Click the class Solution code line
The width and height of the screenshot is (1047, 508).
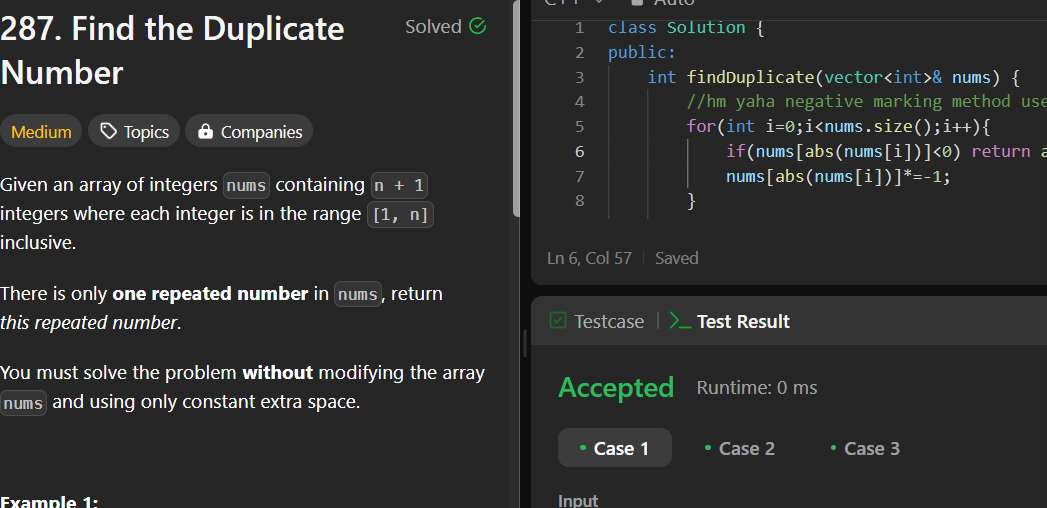(x=686, y=28)
